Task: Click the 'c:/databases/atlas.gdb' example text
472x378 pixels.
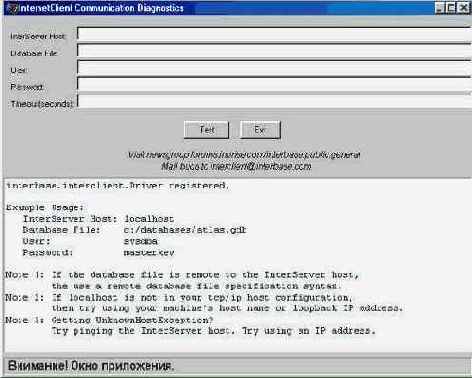Action: tap(185, 230)
